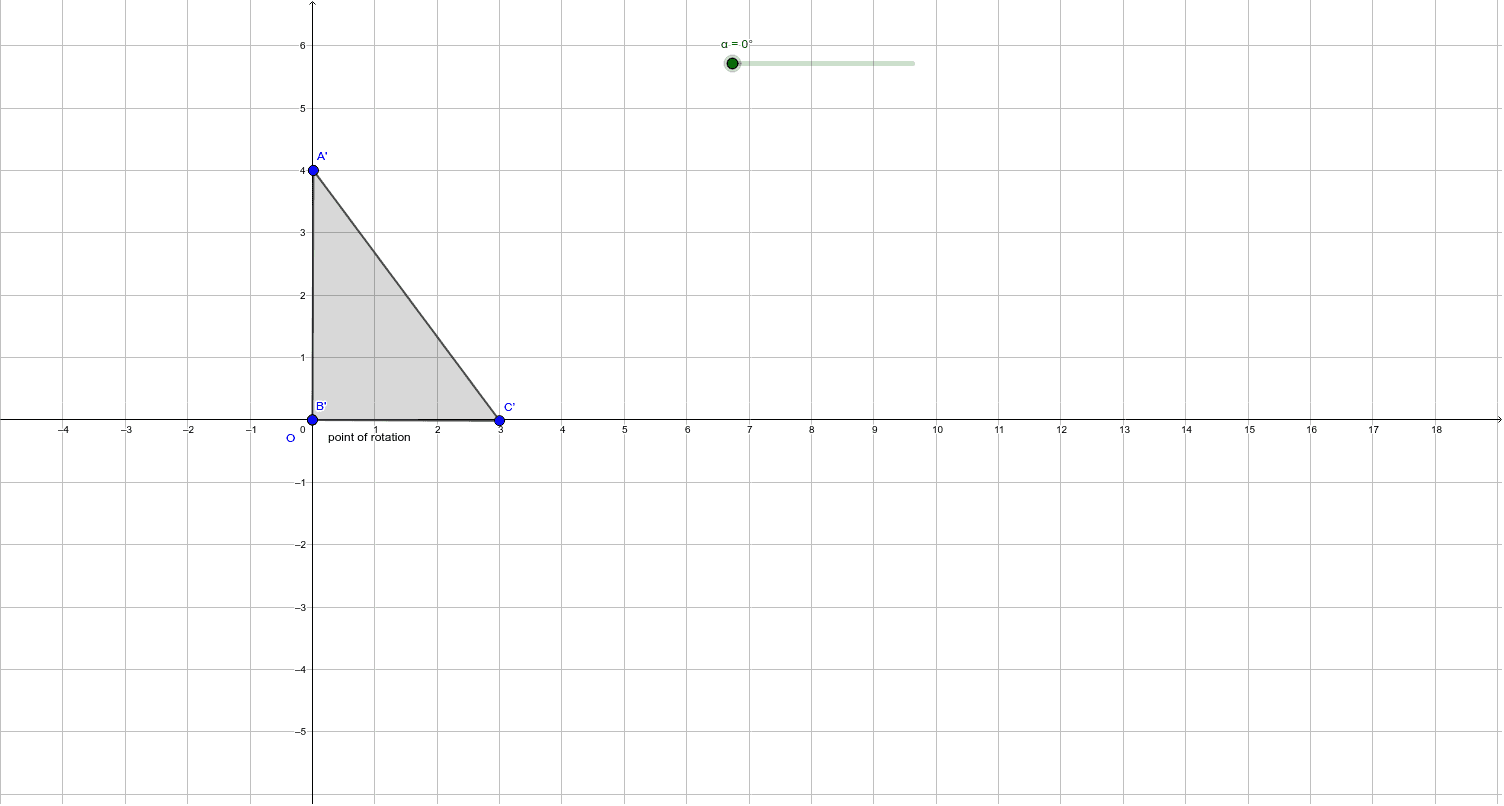Select point C' on the x-axis
This screenshot has width=1504, height=806.
(500, 420)
